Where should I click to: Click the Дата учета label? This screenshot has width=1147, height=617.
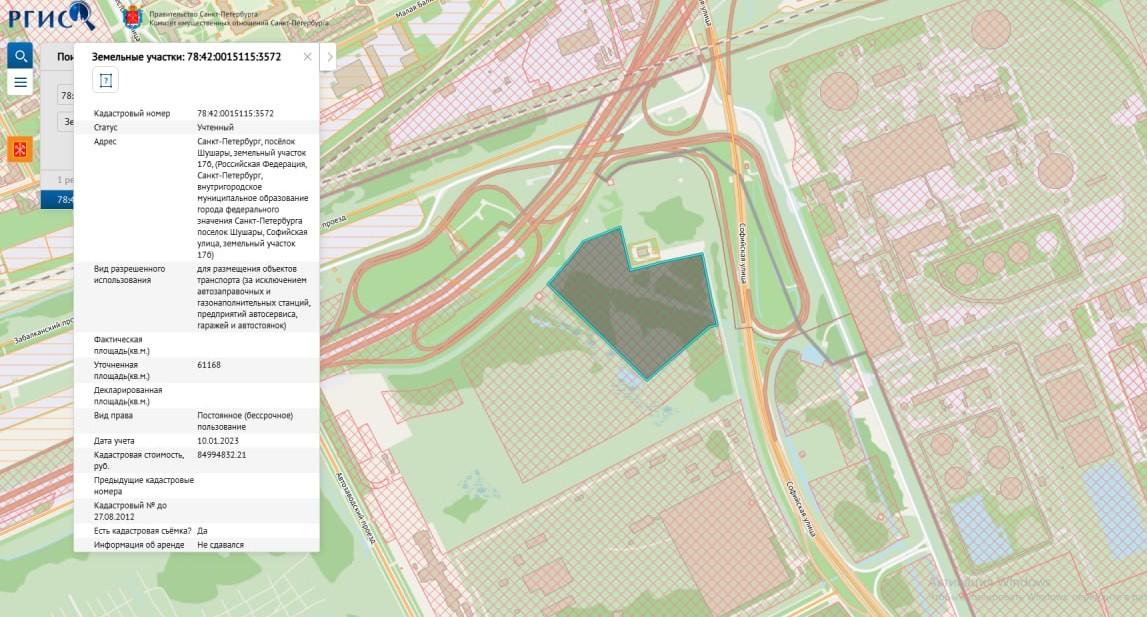(x=114, y=441)
